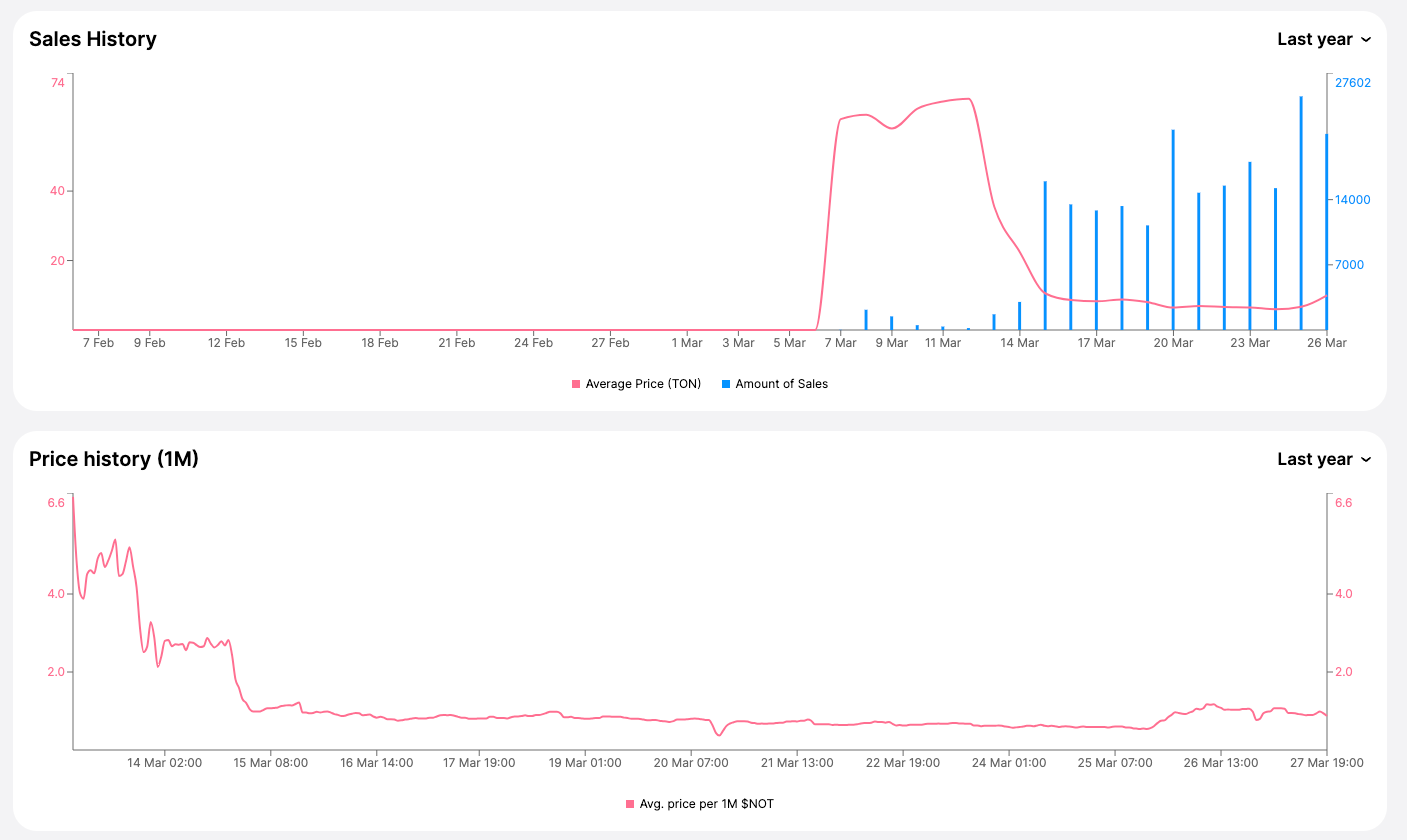Click the 27602 value on the right axis
1407x840 pixels.
(1353, 83)
